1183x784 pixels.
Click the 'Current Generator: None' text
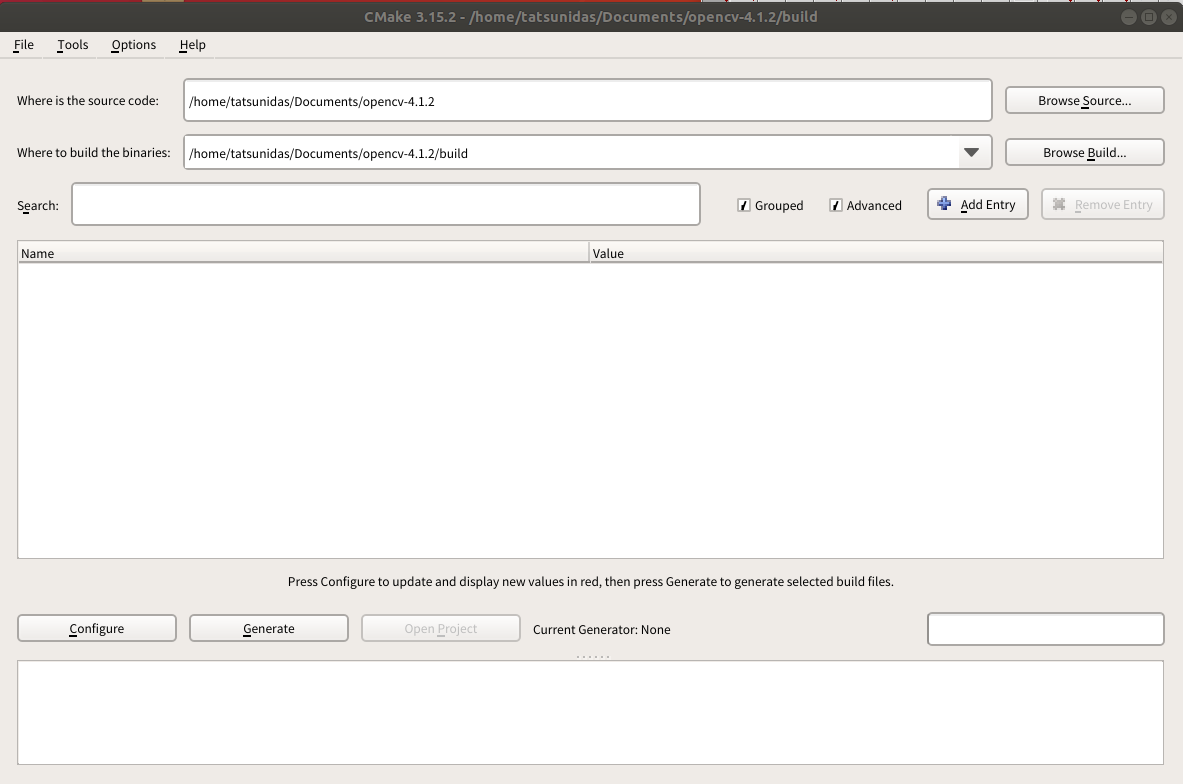pos(601,629)
